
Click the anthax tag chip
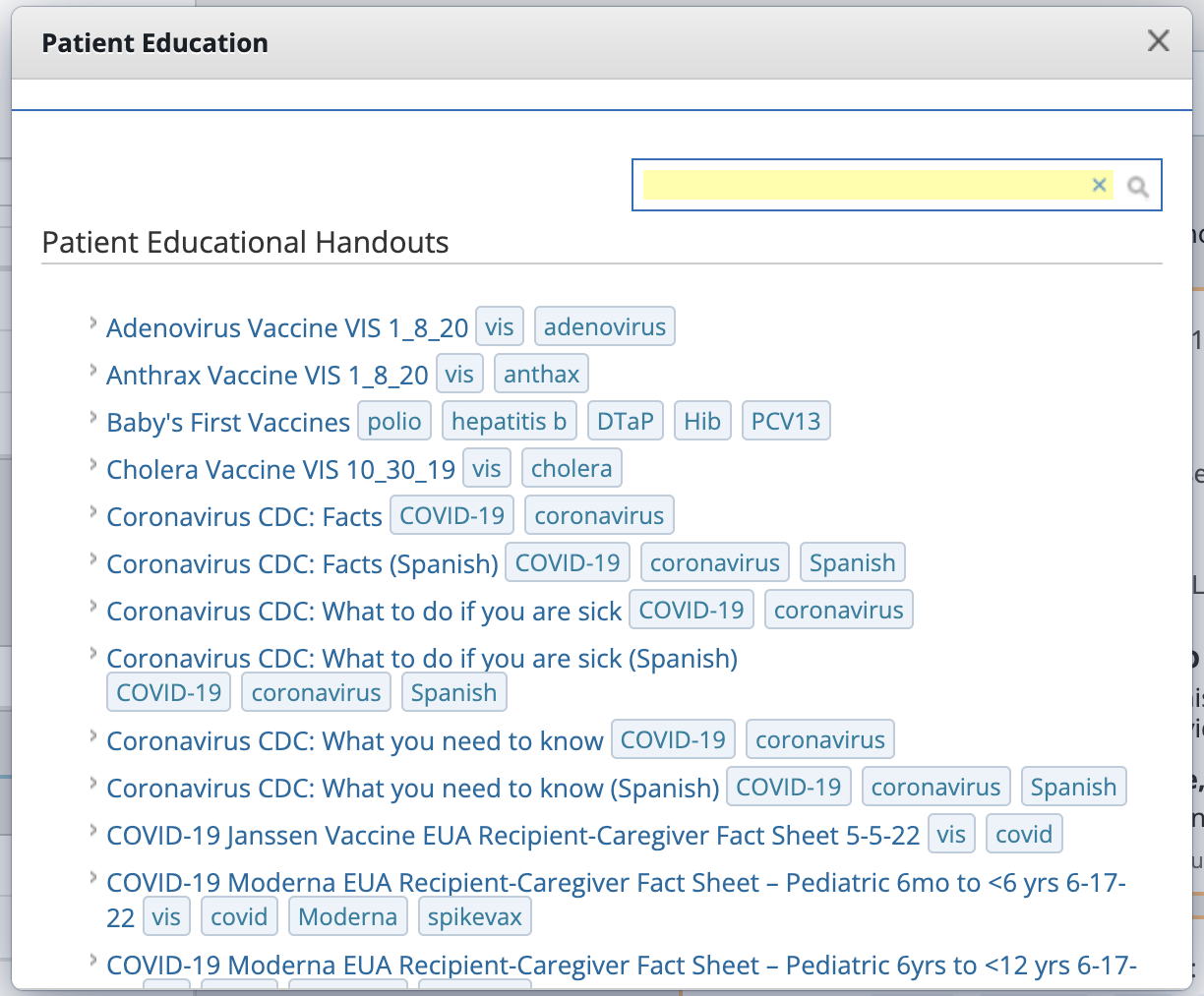[541, 373]
